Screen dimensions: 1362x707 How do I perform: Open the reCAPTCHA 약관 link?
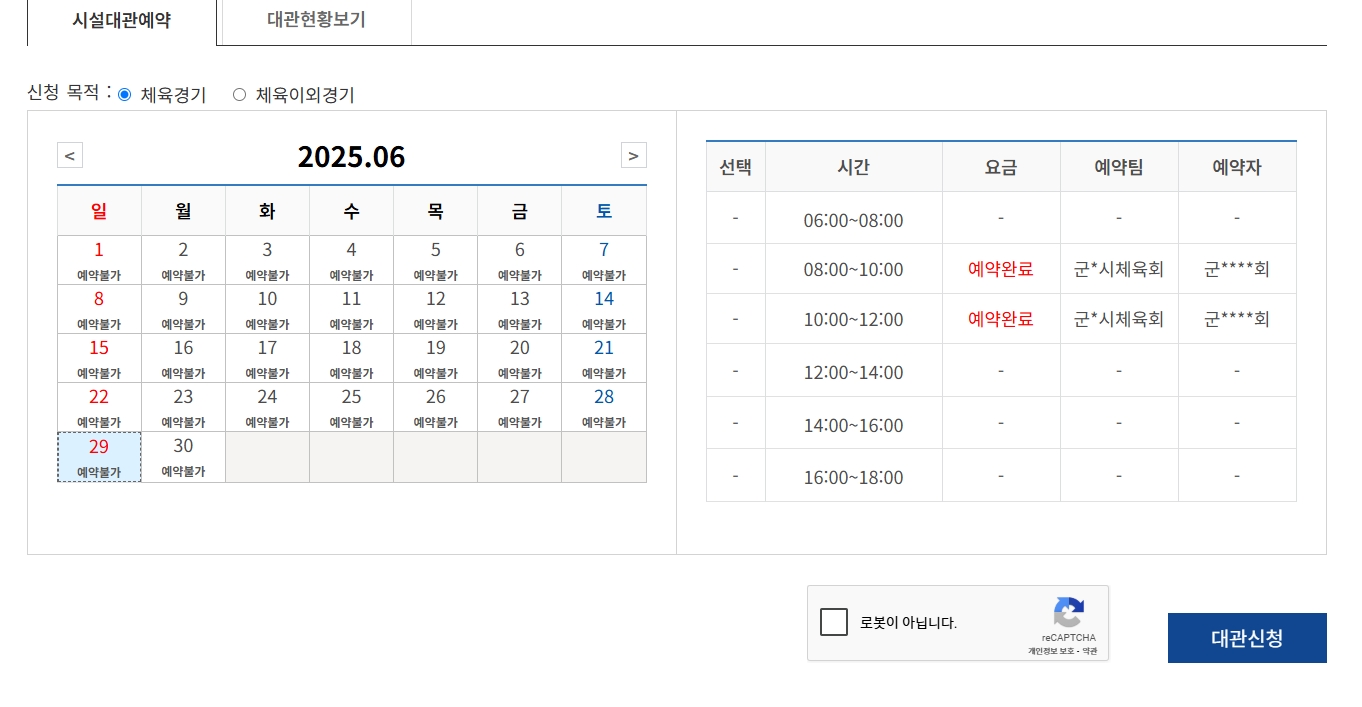pyautogui.click(x=1089, y=651)
